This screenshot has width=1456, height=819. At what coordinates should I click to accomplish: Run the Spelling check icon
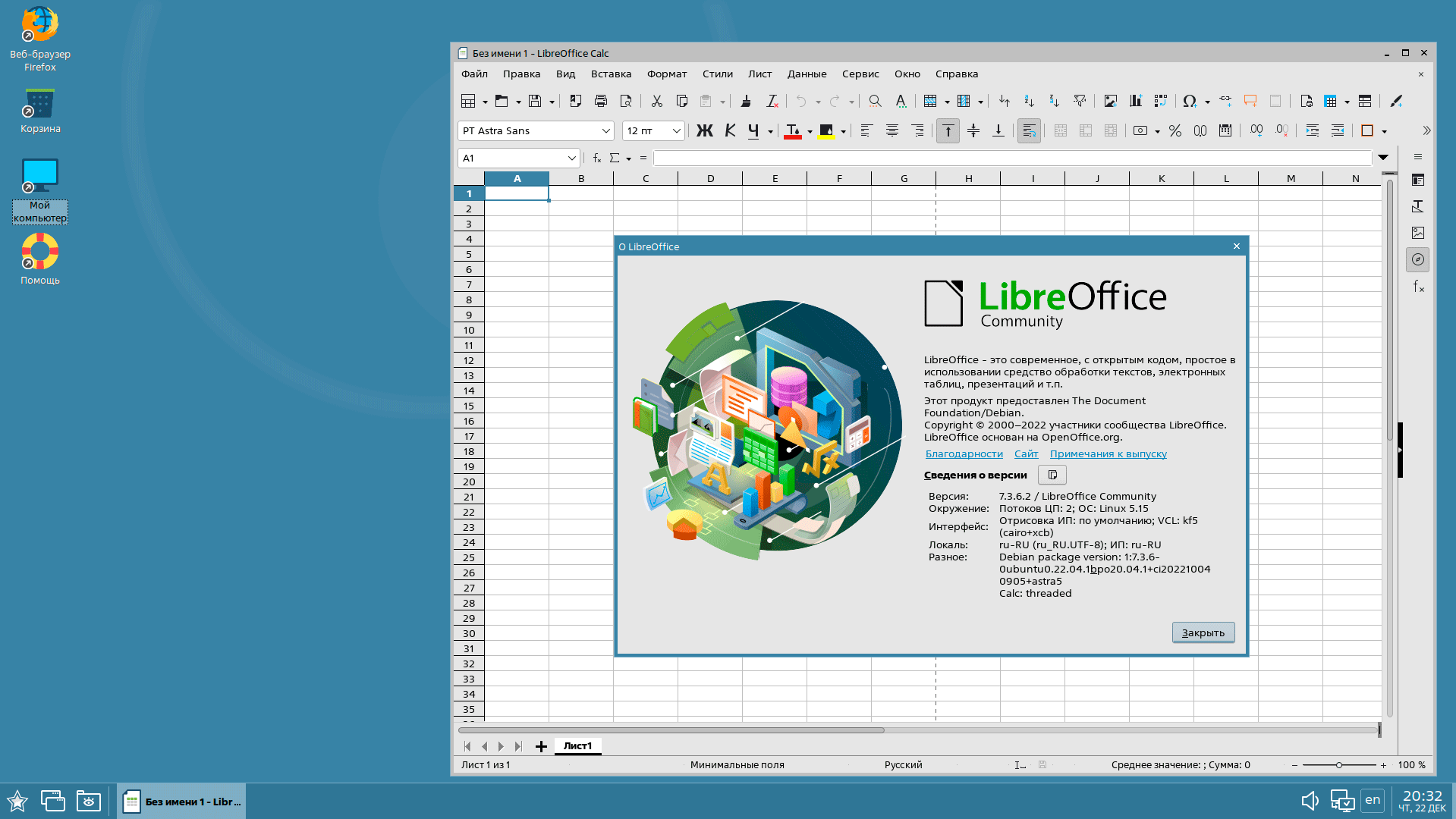coord(901,101)
